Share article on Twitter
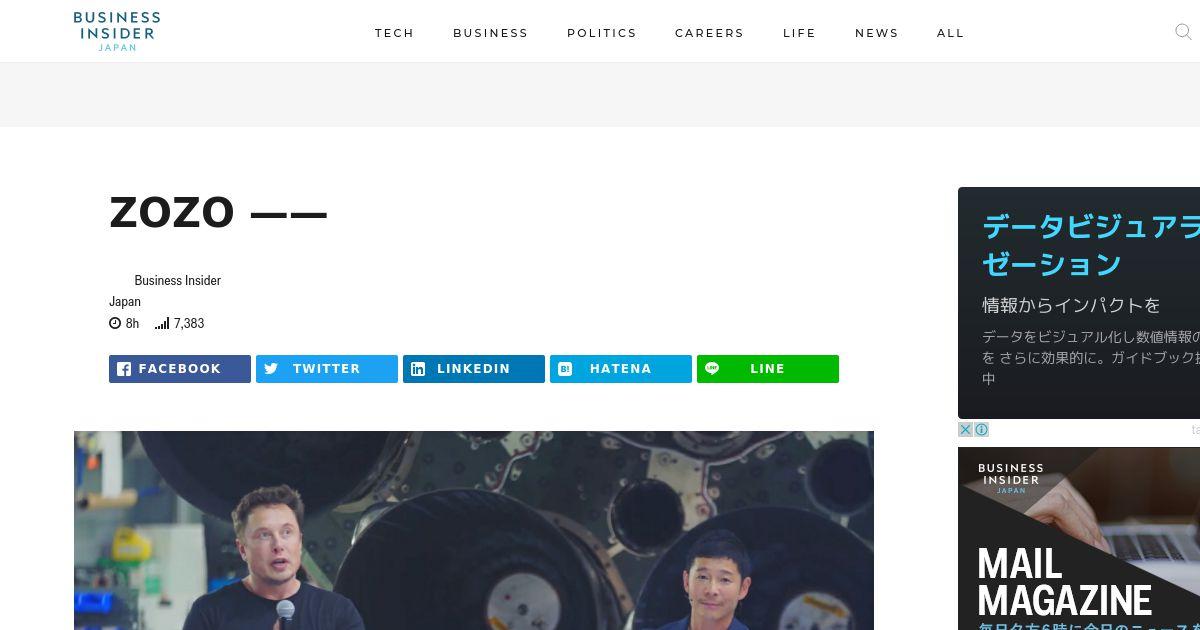1200x630 pixels. [x=327, y=369]
